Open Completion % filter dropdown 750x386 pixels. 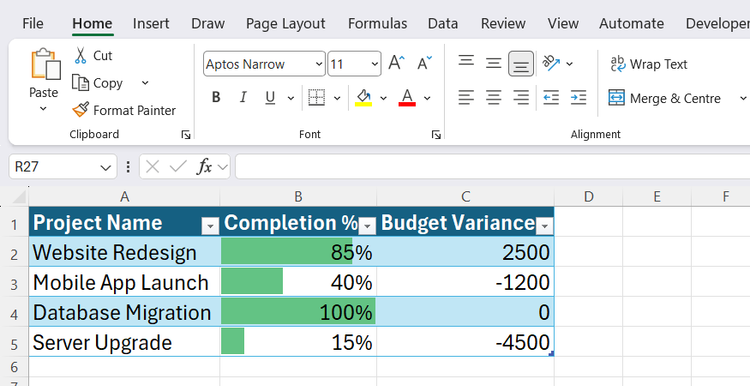click(x=367, y=226)
